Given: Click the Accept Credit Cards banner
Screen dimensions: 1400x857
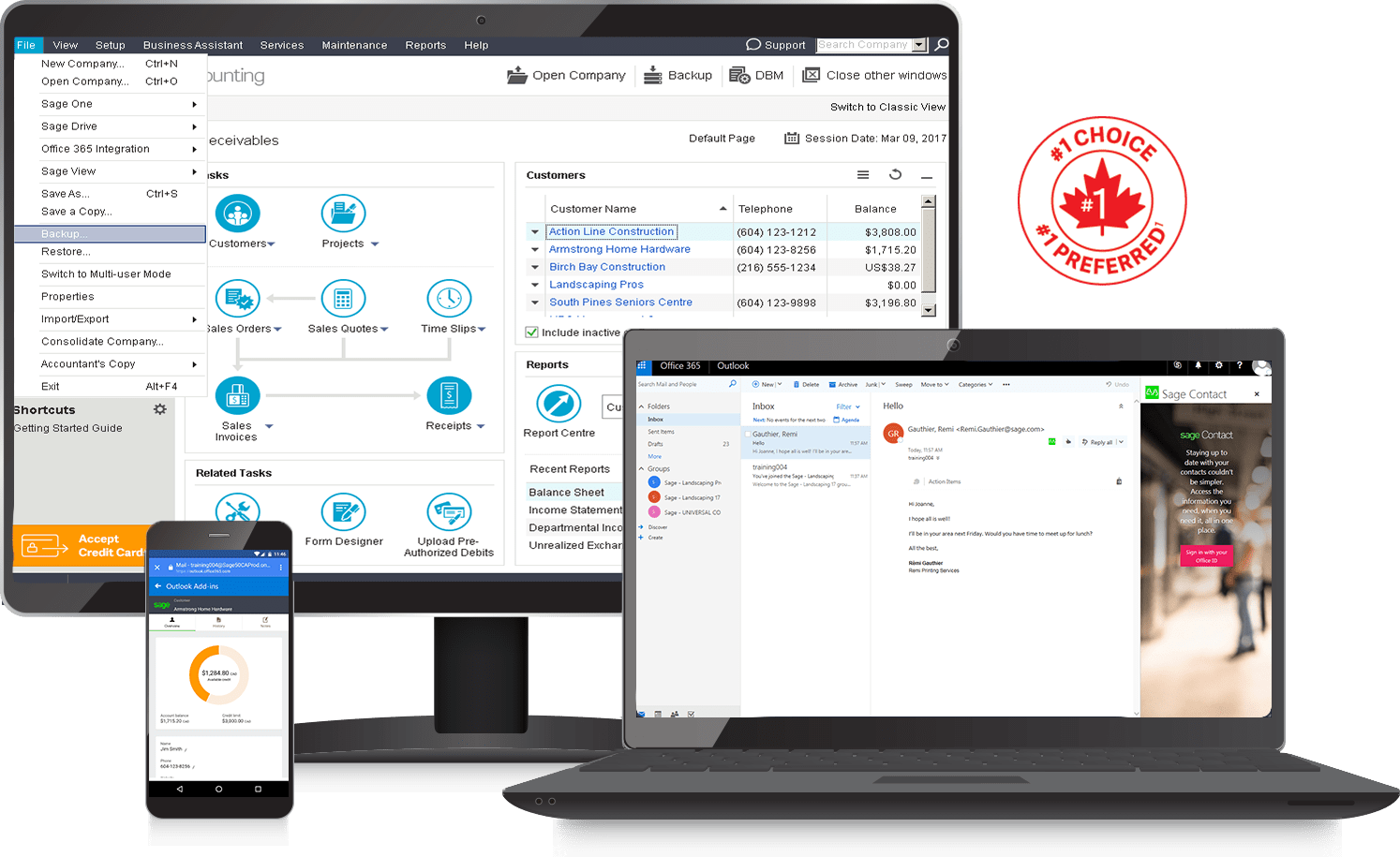Looking at the screenshot, I should click(81, 546).
